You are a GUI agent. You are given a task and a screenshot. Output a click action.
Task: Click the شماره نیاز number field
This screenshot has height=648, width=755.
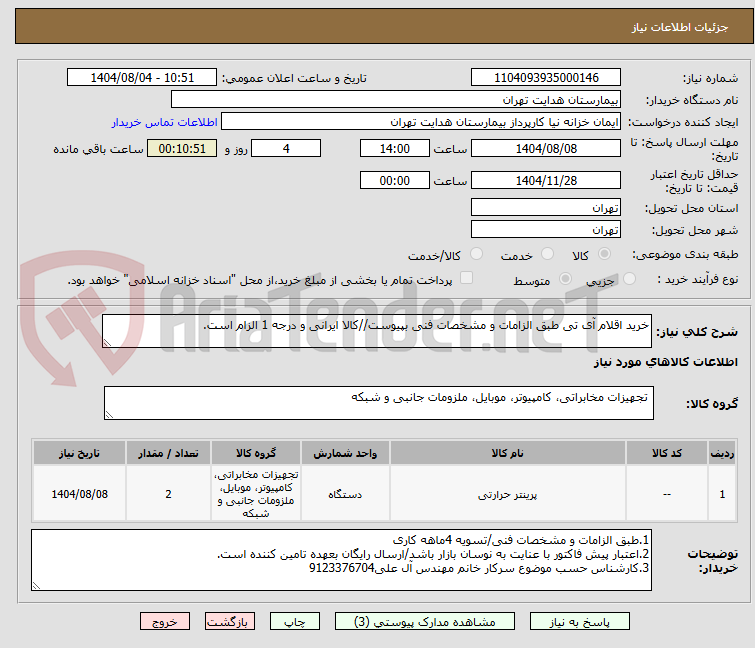pos(546,78)
